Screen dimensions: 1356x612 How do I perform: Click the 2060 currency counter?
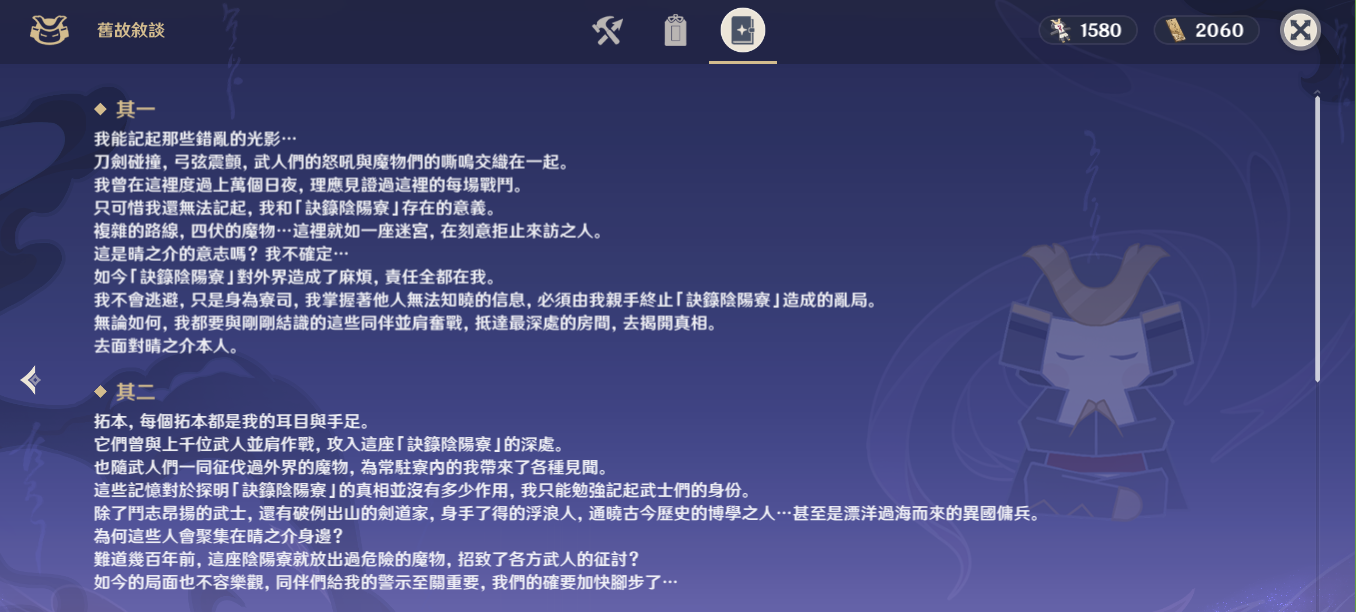[1207, 30]
